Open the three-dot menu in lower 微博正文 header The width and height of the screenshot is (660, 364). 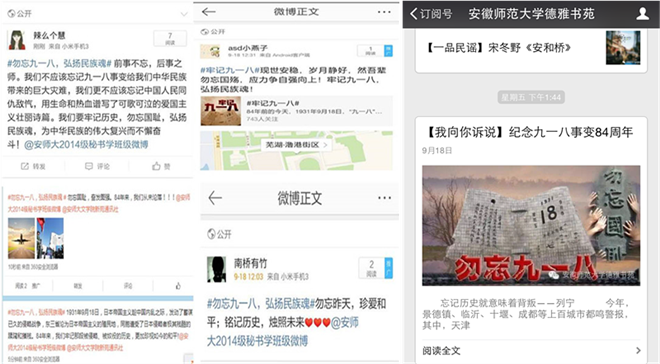(384, 198)
